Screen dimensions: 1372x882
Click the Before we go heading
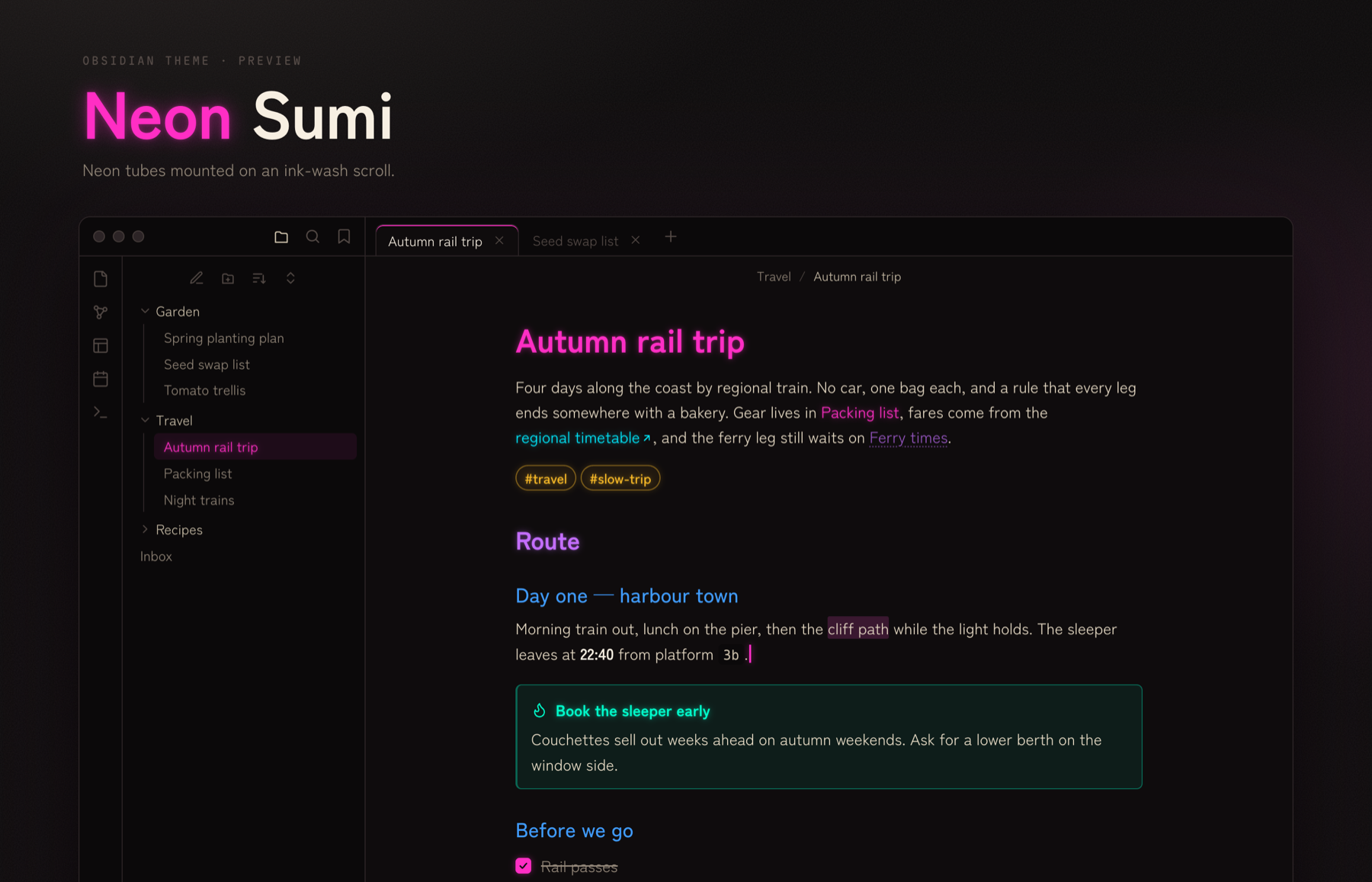[574, 831]
